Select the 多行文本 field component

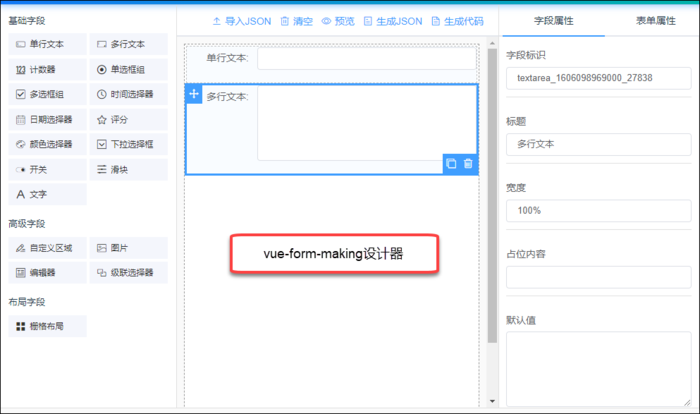pos(129,44)
